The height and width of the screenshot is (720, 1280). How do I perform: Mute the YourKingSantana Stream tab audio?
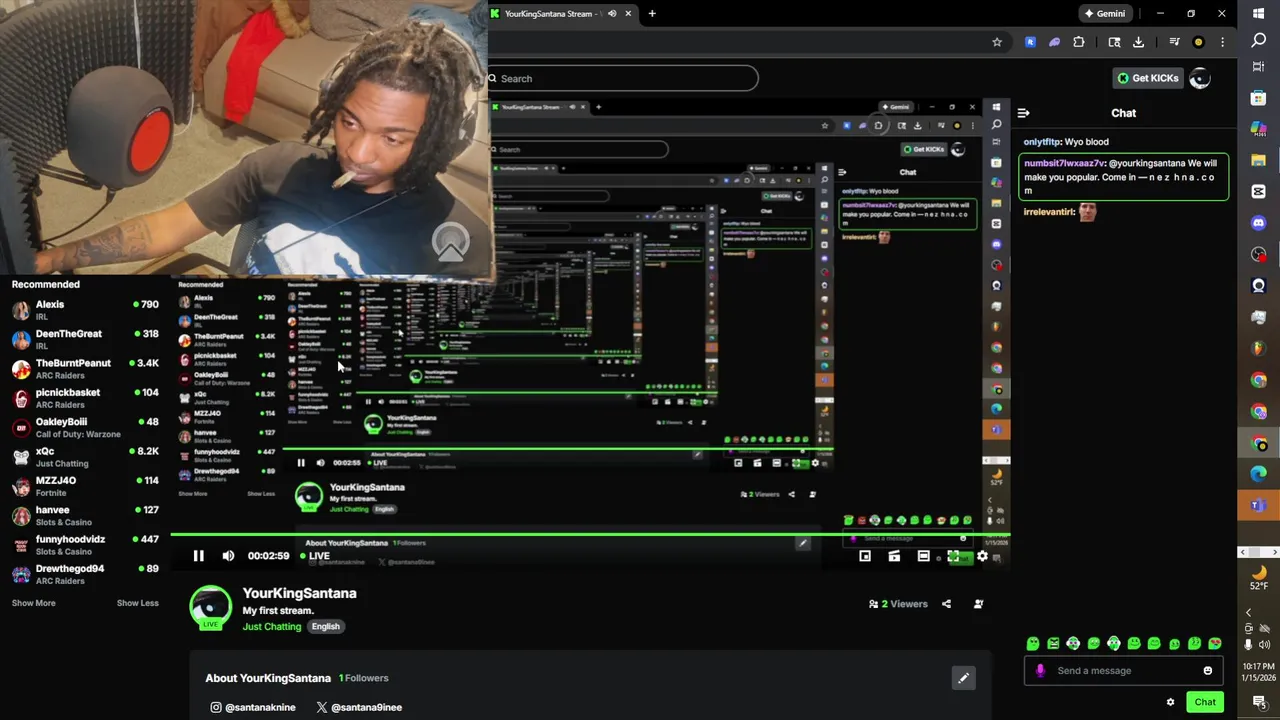(611, 14)
